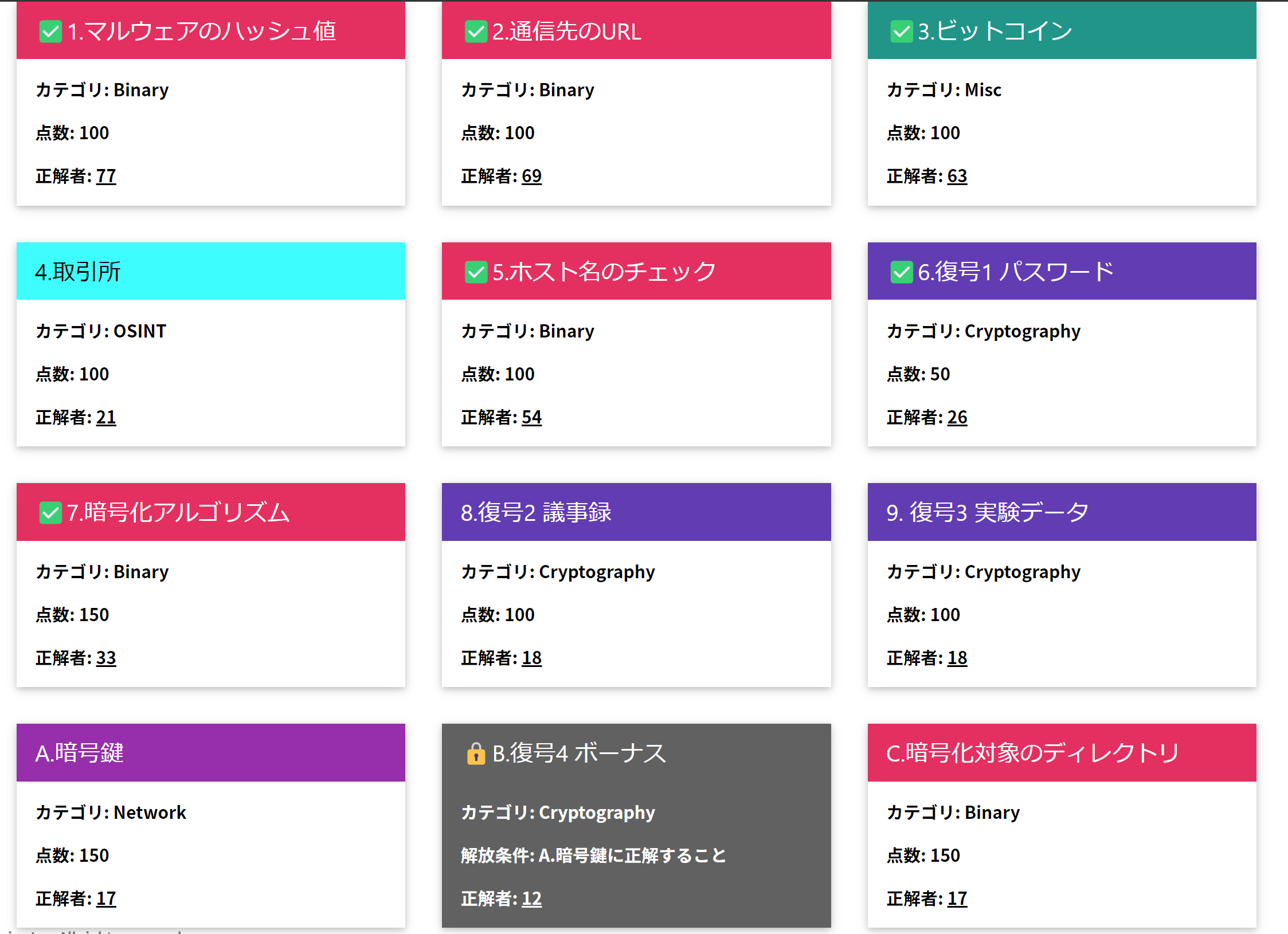1288x934 pixels.
Task: Click solver count 26 under 復号1 パスワード
Action: click(957, 417)
